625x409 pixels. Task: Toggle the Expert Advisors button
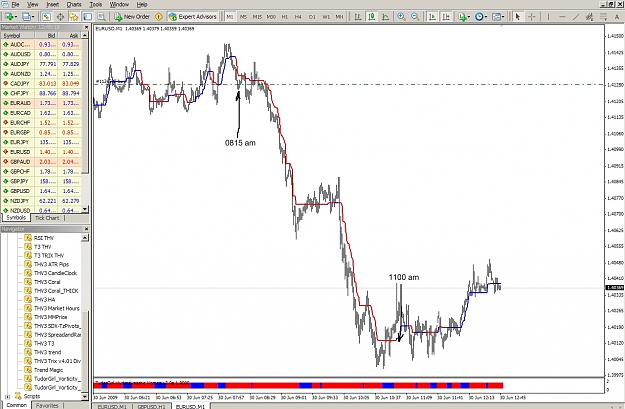(x=193, y=17)
